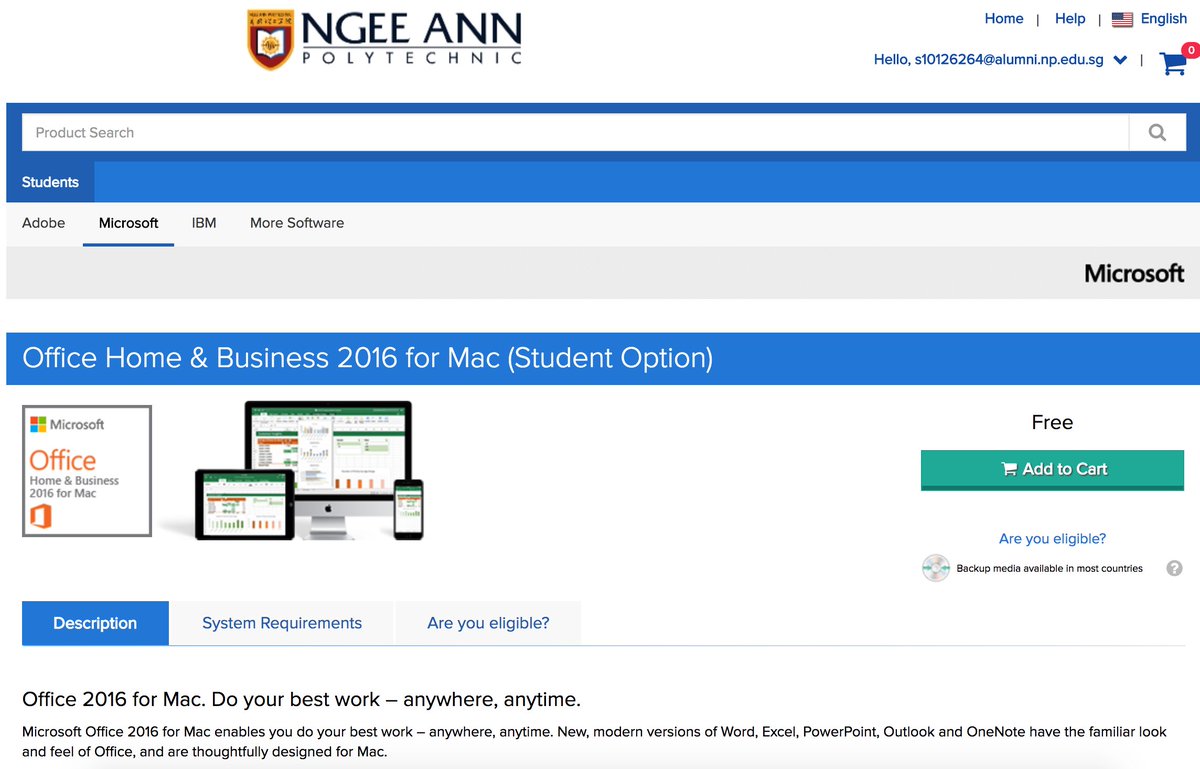Click the backup media help question icon
This screenshot has height=769, width=1200.
[x=1175, y=568]
